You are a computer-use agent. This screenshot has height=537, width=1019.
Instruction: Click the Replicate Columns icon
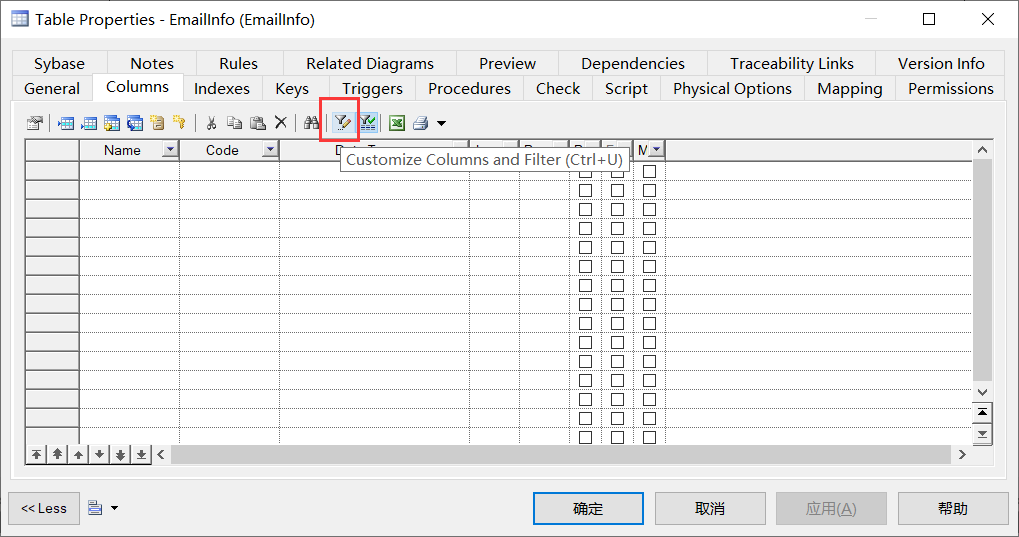(135, 122)
